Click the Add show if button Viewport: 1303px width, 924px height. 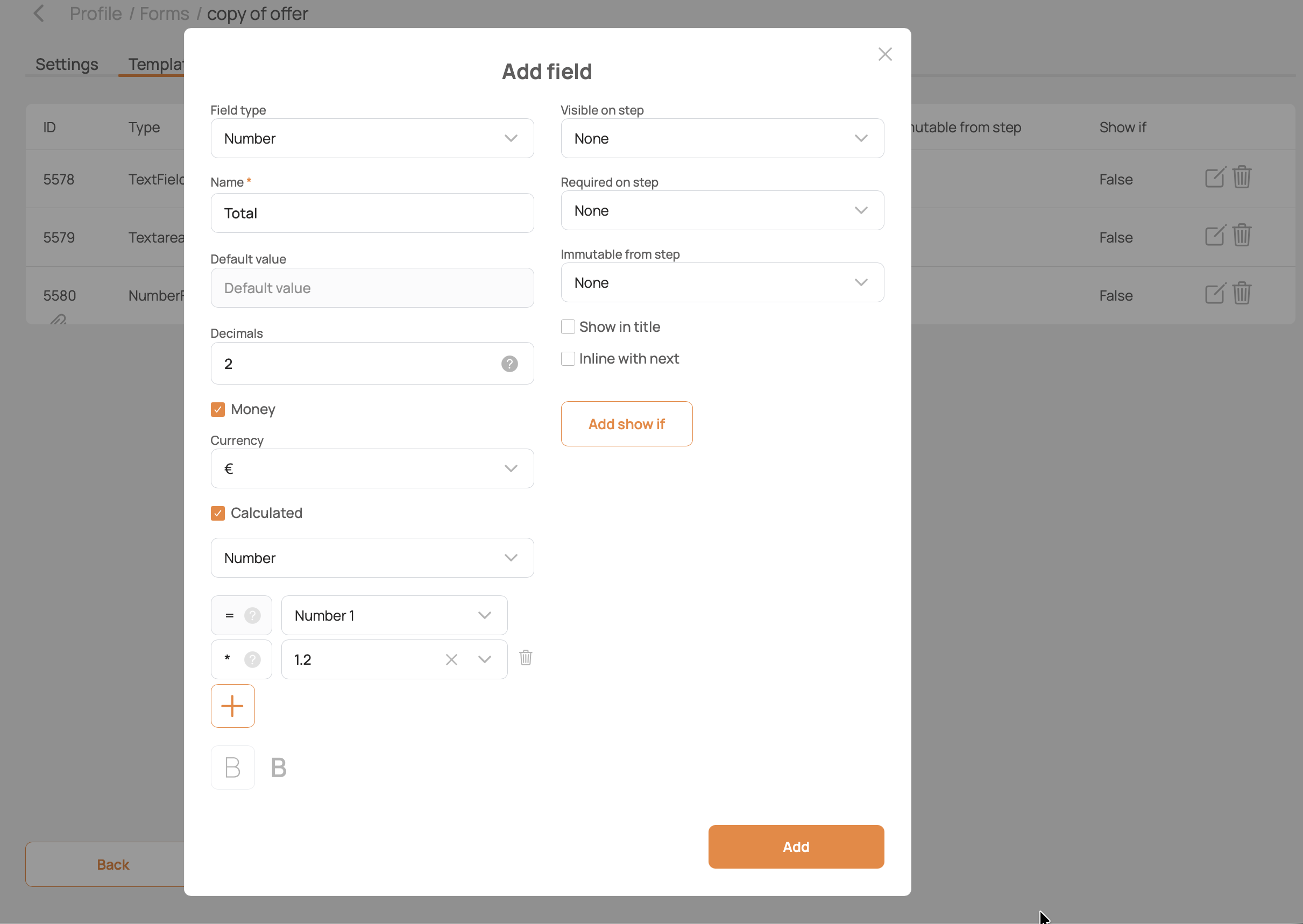coord(626,423)
